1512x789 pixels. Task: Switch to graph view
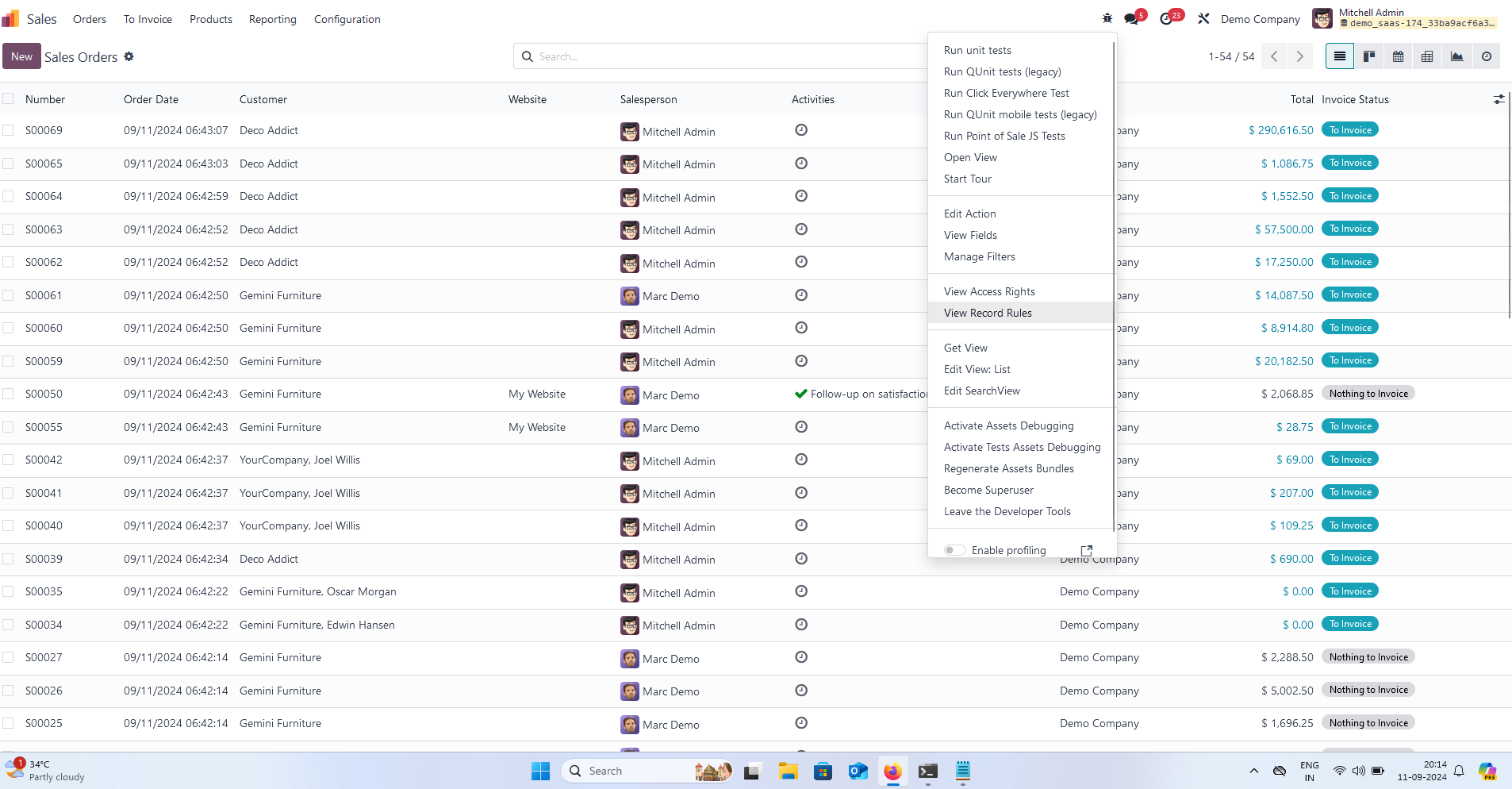coord(1457,56)
